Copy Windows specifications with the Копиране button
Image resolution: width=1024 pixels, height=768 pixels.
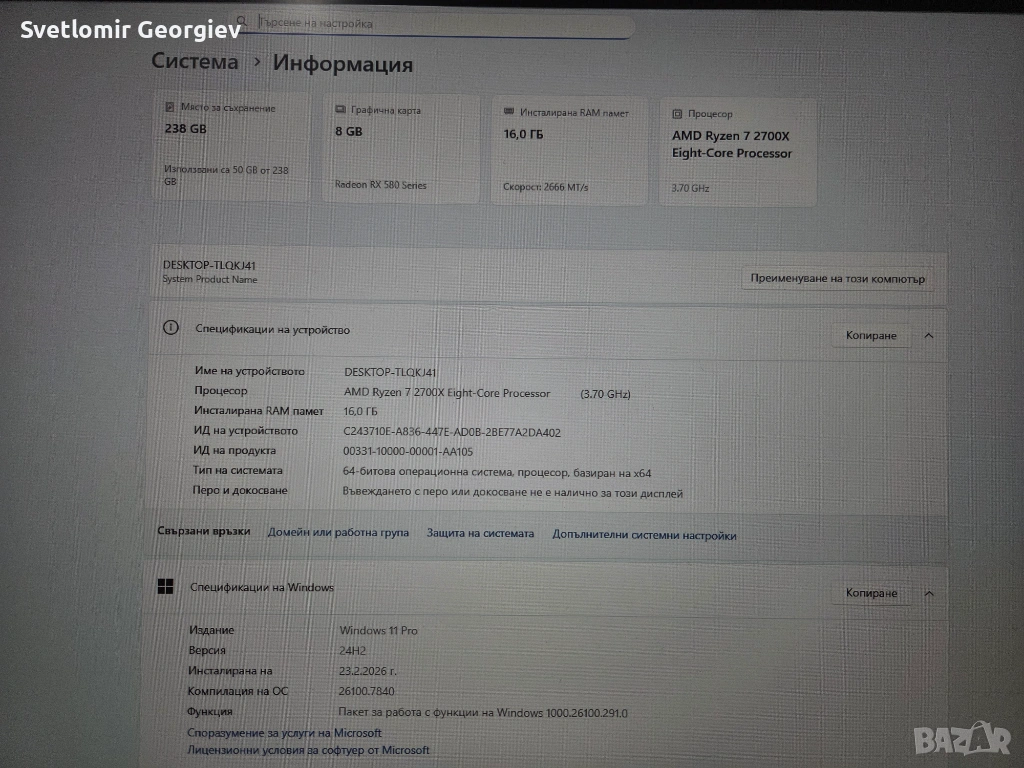[871, 593]
